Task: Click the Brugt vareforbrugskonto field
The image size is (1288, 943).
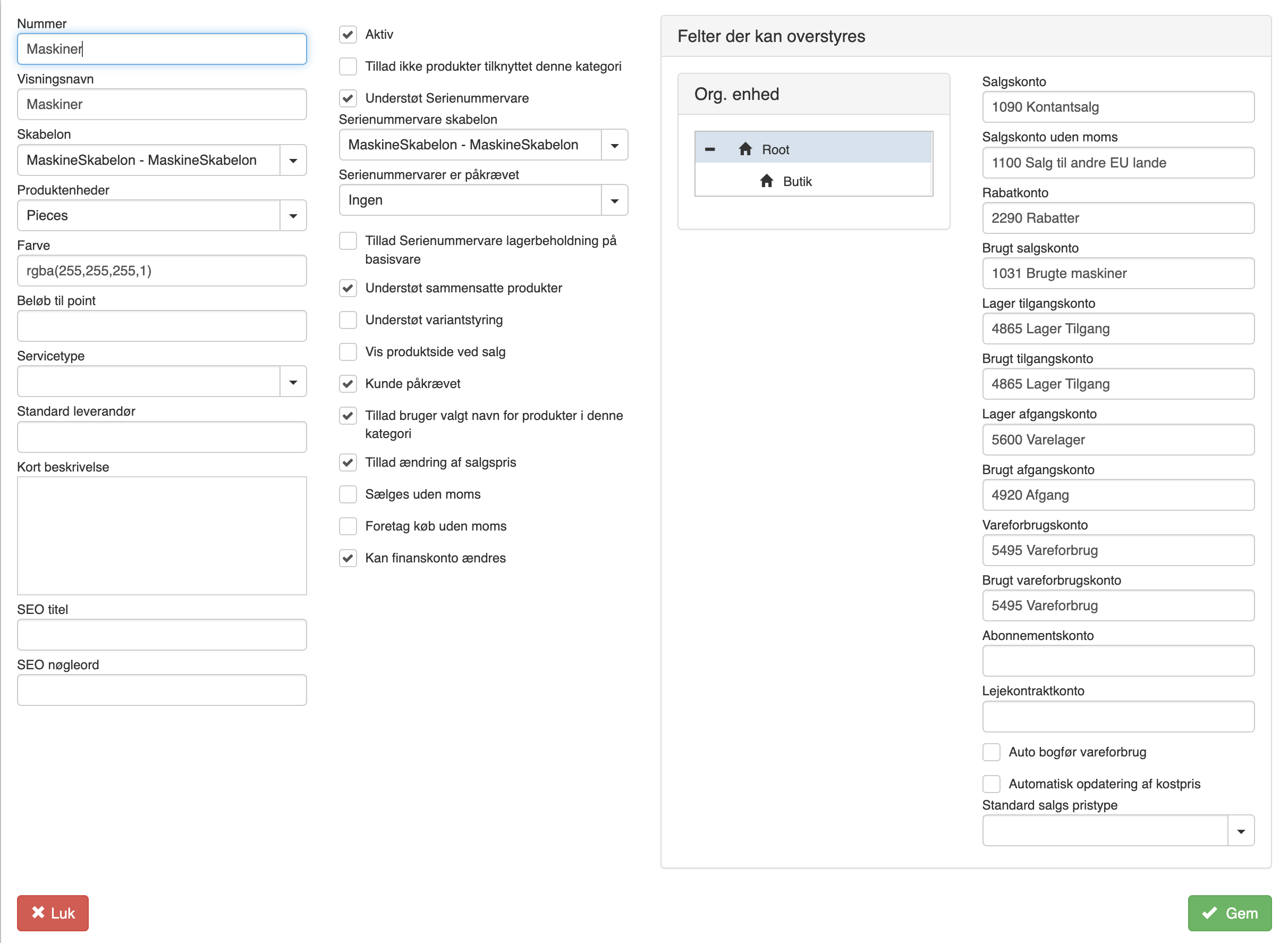Action: point(1118,605)
